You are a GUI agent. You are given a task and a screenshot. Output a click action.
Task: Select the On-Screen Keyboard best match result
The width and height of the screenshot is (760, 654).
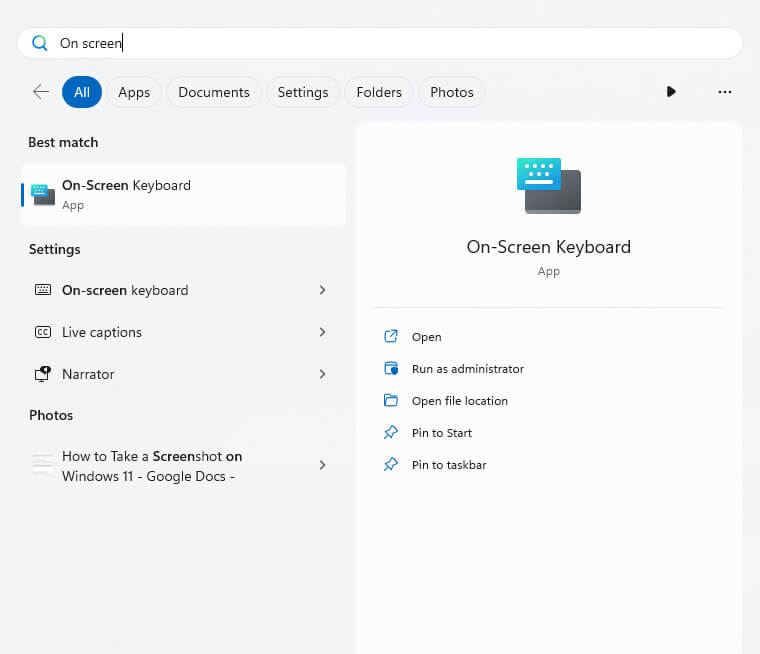coord(184,195)
